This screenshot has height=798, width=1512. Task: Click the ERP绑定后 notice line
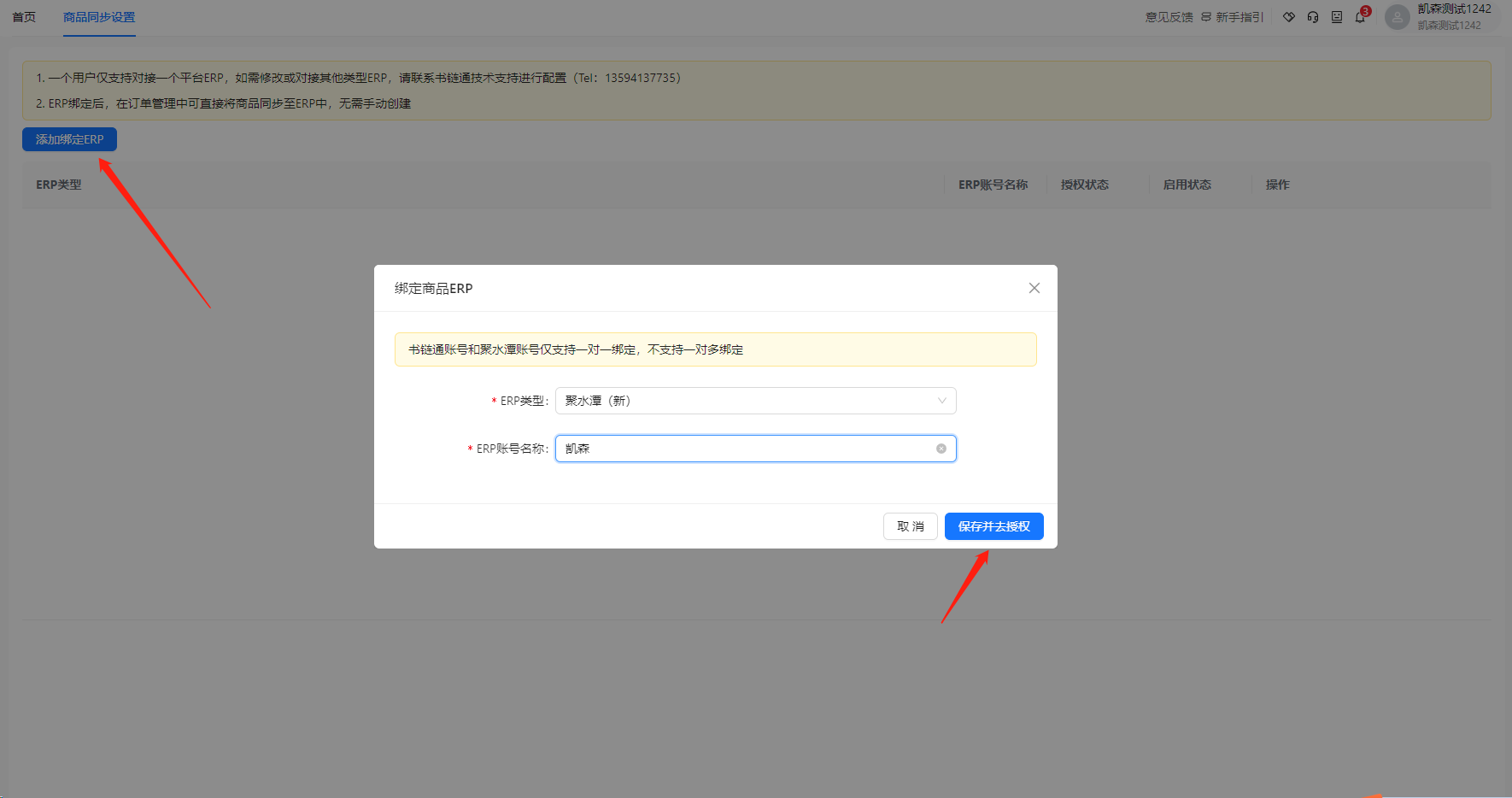click(x=223, y=103)
